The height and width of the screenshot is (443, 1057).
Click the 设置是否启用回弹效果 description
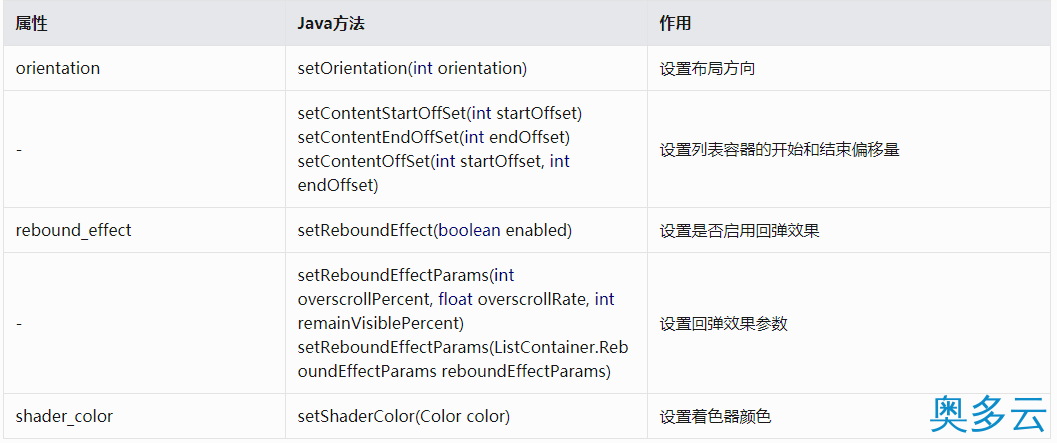point(739,231)
